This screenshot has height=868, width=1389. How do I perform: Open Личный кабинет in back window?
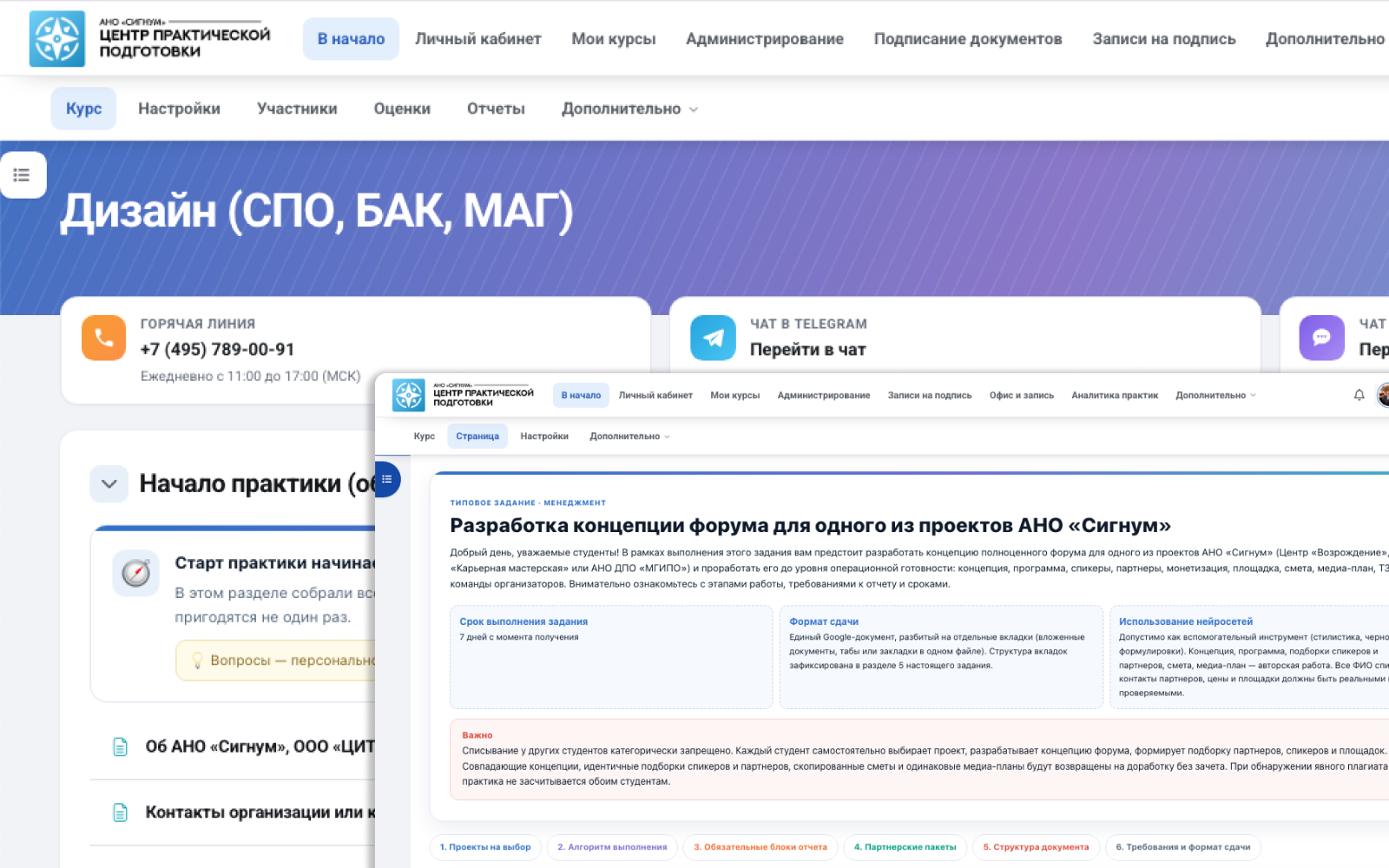477,39
